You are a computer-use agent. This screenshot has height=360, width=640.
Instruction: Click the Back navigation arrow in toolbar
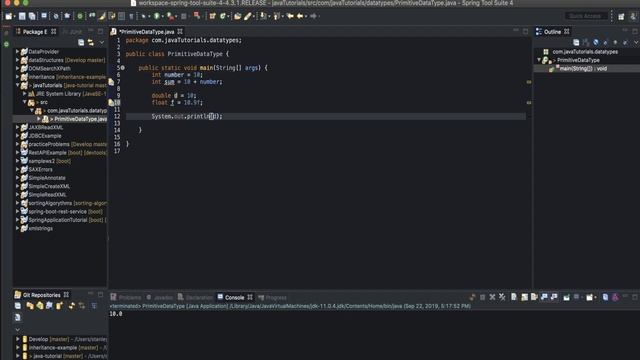[x=300, y=16]
